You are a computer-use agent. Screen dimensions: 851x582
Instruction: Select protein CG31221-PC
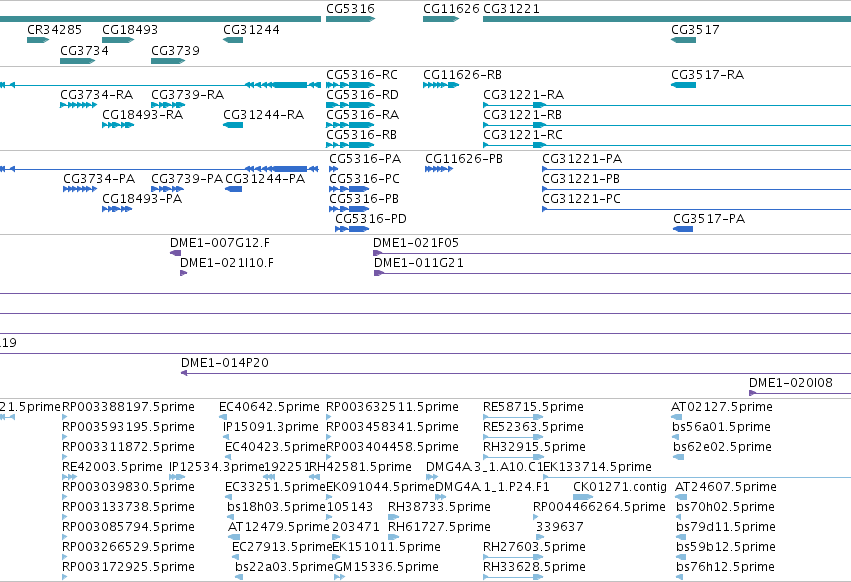click(x=581, y=199)
